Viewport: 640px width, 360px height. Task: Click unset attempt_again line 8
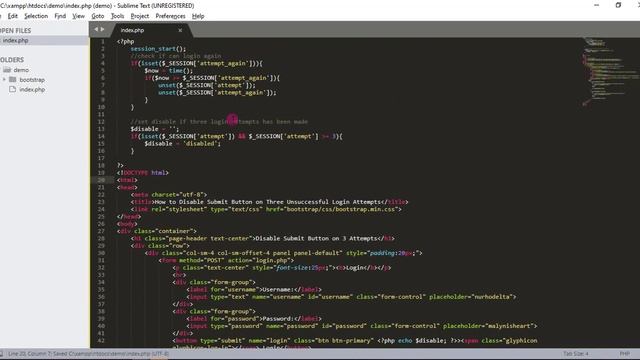click(x=217, y=93)
